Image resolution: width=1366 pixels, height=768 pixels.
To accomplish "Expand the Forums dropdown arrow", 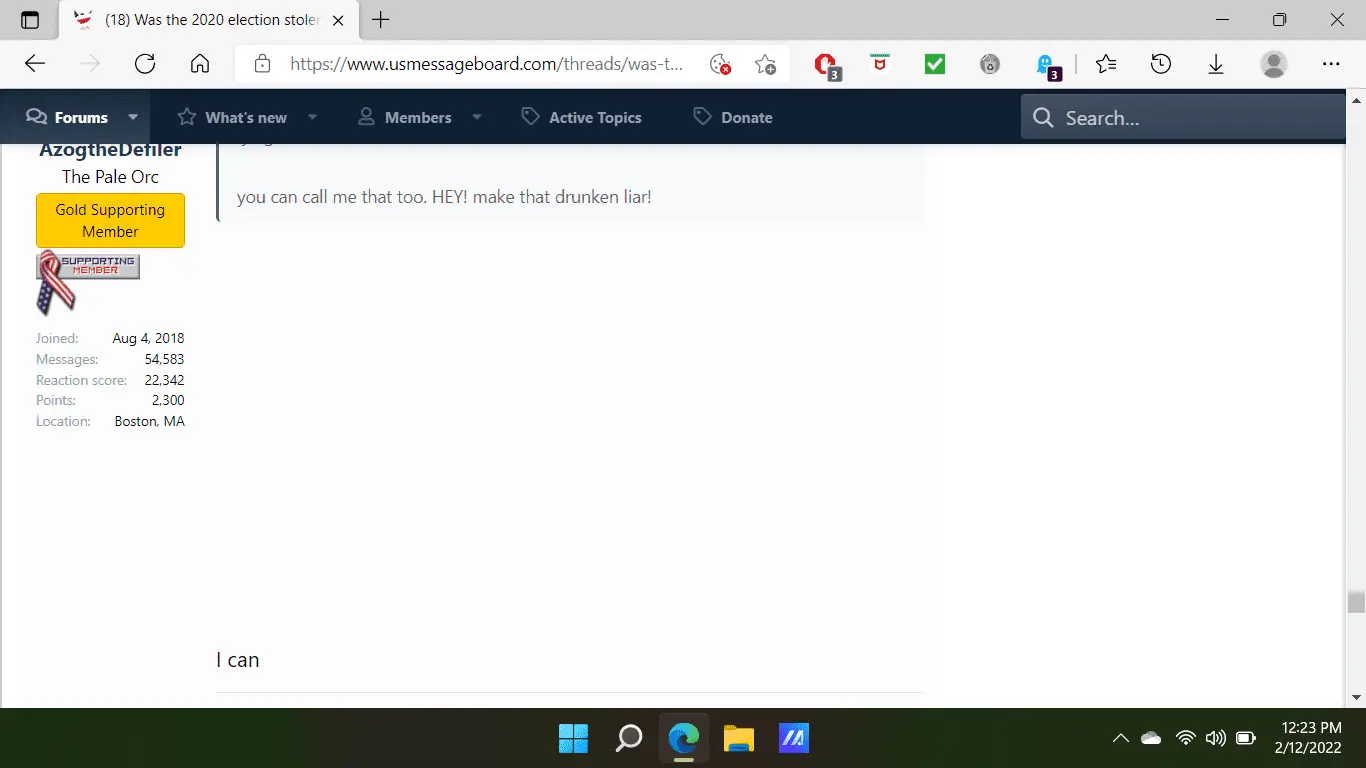I will coord(132,117).
